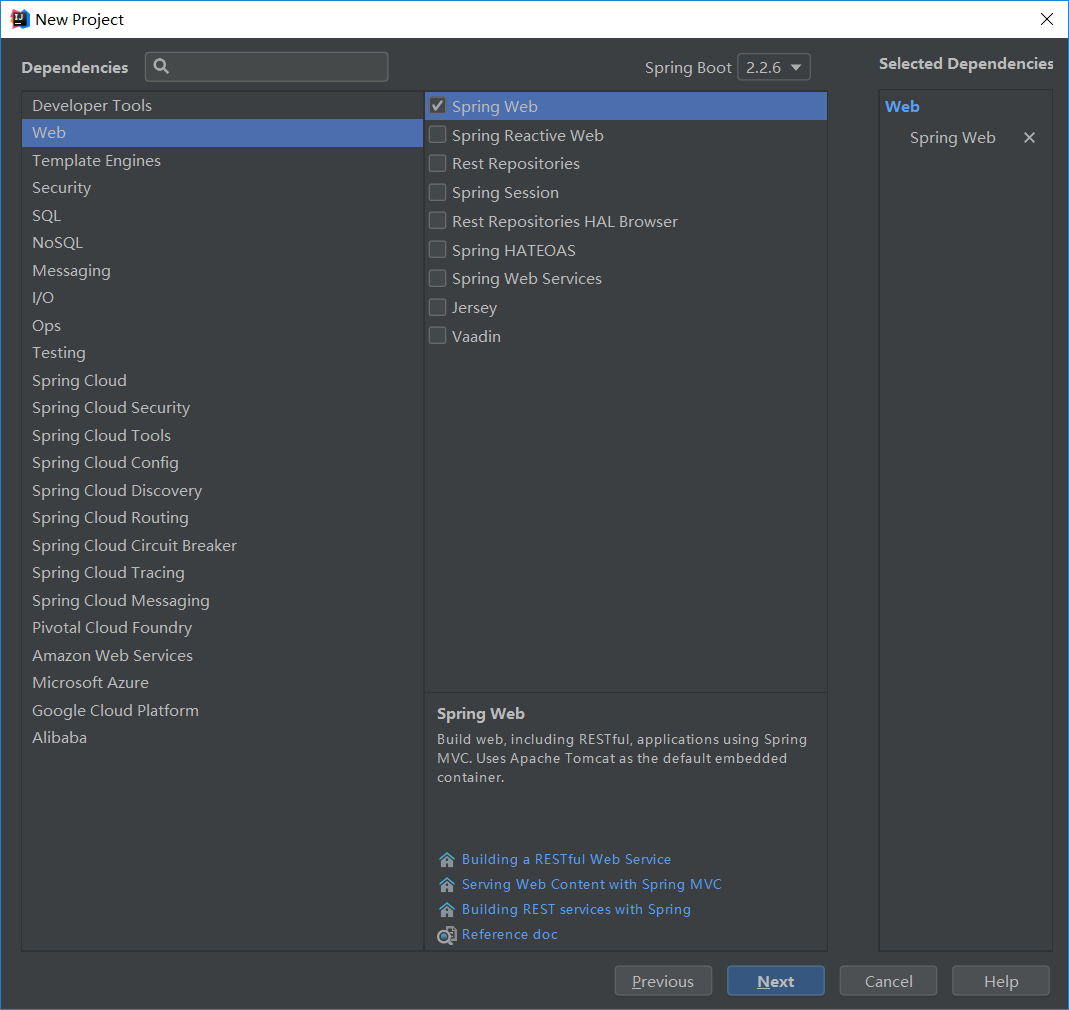Uncheck the Spring Web checkbox
This screenshot has width=1069, height=1010.
(438, 106)
